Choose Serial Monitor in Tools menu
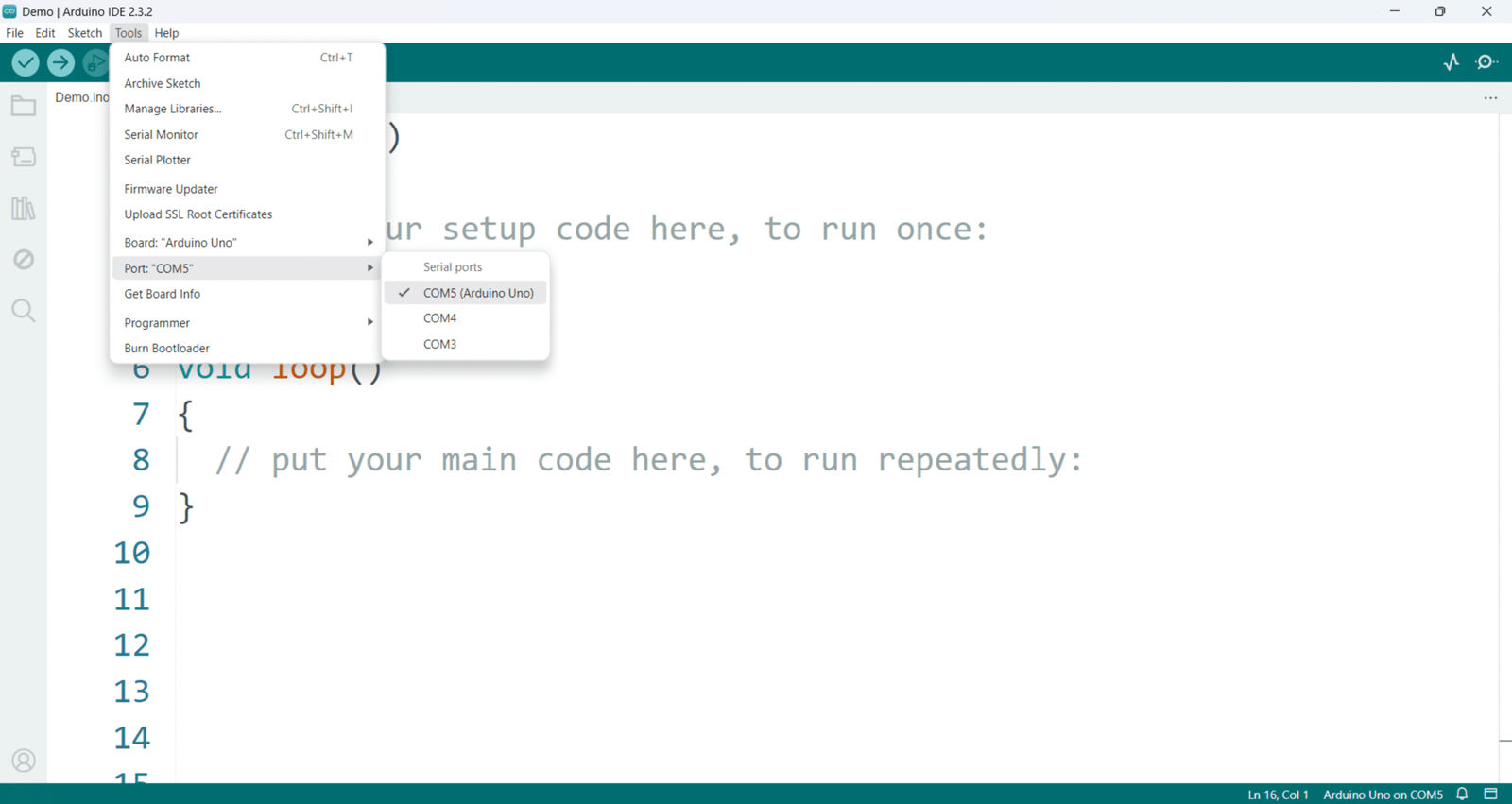Image resolution: width=1512 pixels, height=804 pixels. 247,135
